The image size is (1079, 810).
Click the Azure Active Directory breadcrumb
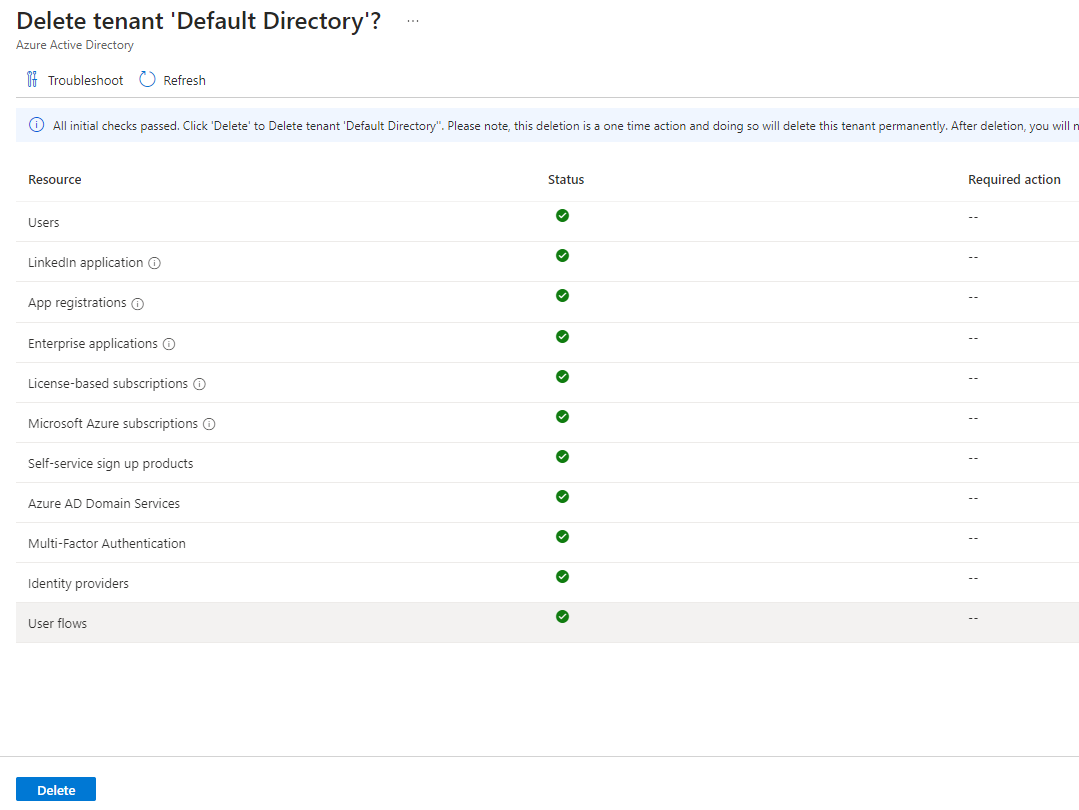[x=74, y=44]
